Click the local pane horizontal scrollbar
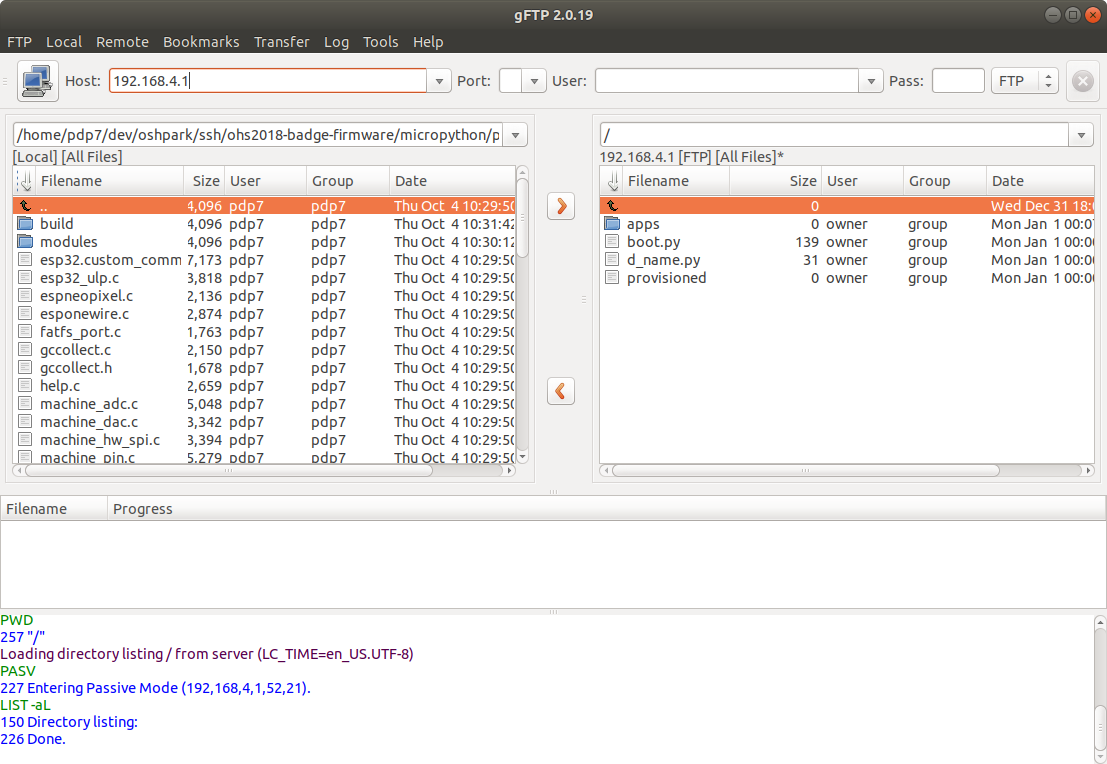Image resolution: width=1107 pixels, height=764 pixels. point(230,470)
